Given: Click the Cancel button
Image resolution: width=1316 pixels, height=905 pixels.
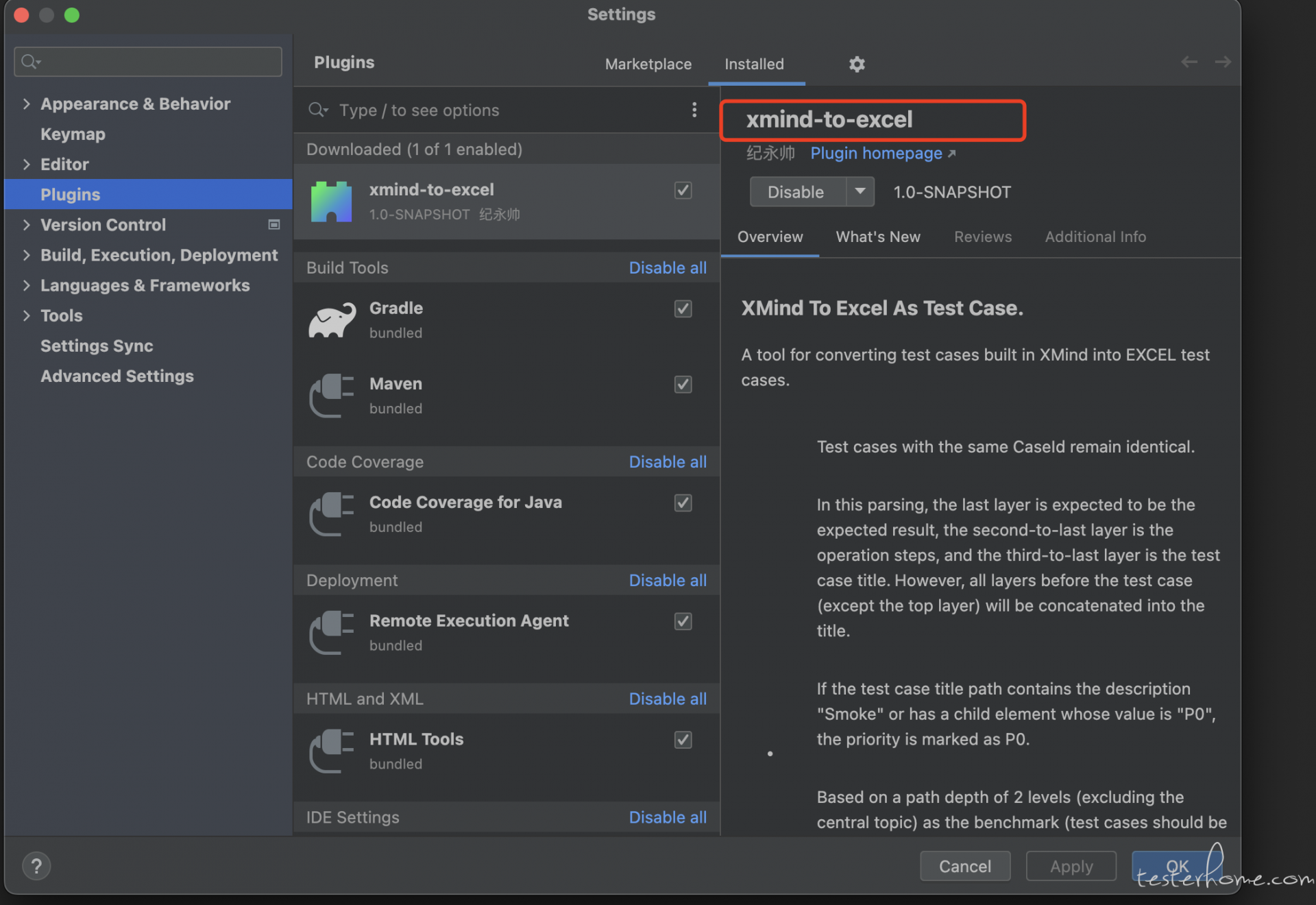Looking at the screenshot, I should pyautogui.click(x=965, y=866).
